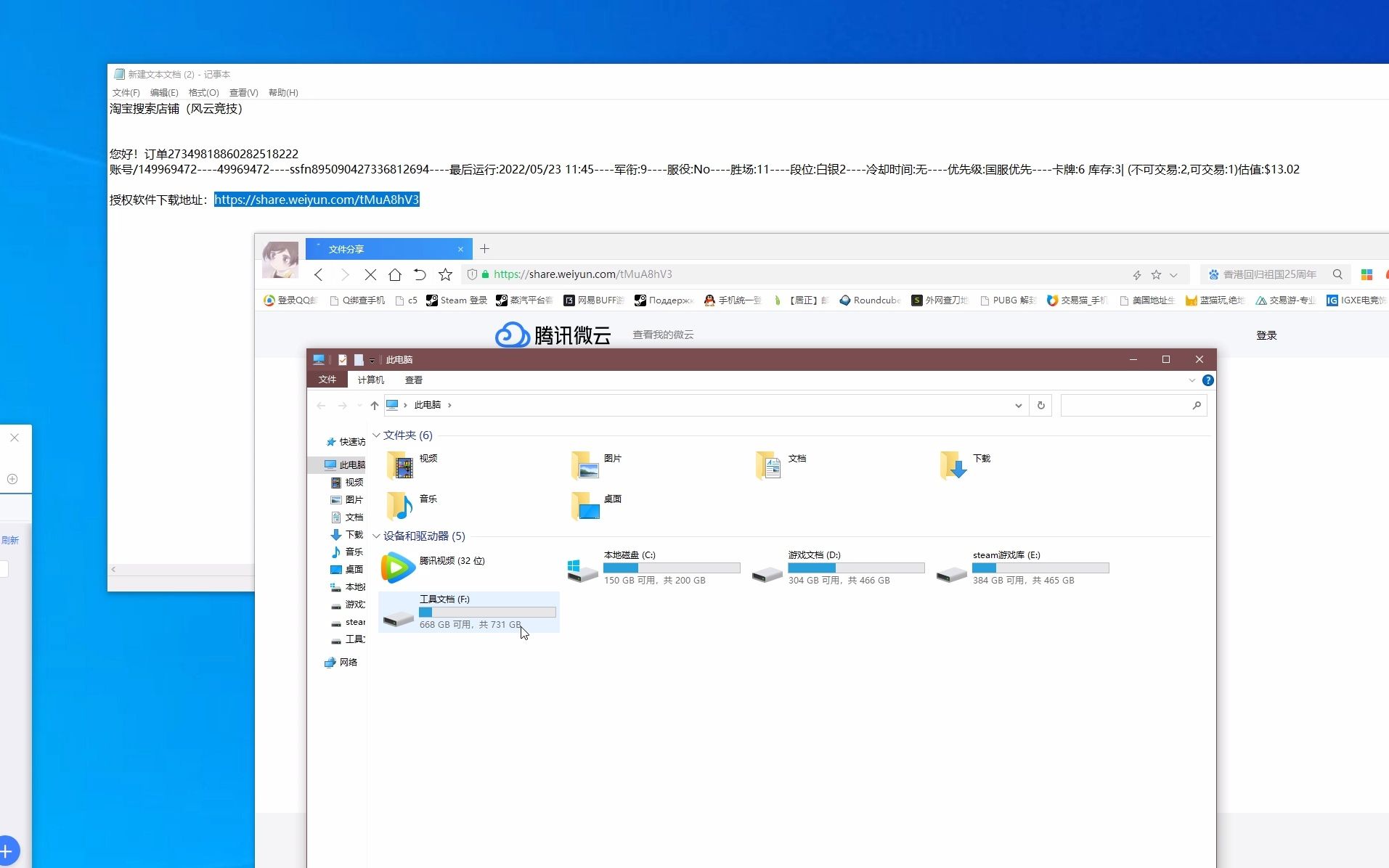Screen dimensions: 1389x868
Task: Select the 视频 folder icon
Action: click(400, 465)
